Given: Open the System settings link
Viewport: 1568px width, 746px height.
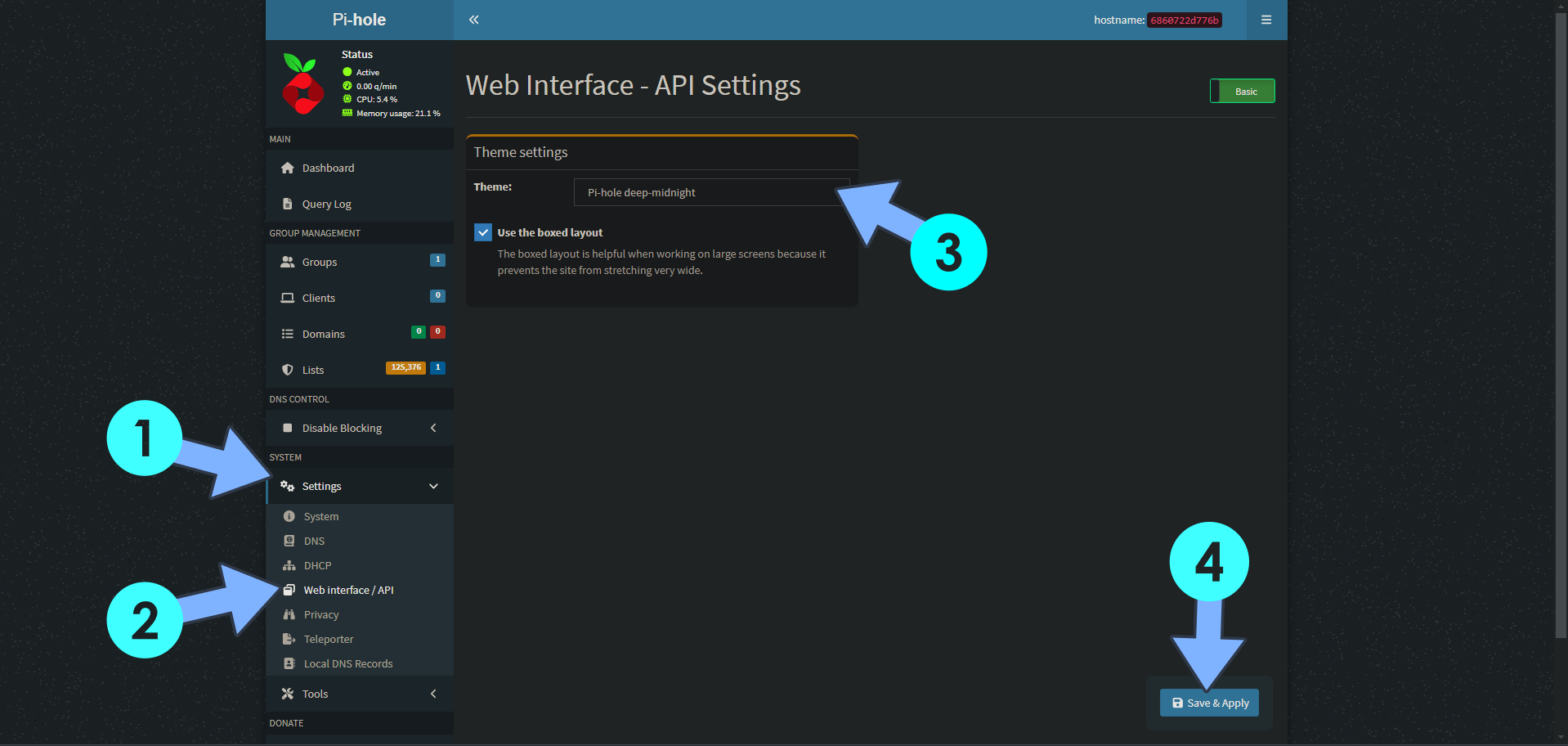Looking at the screenshot, I should coord(360,516).
